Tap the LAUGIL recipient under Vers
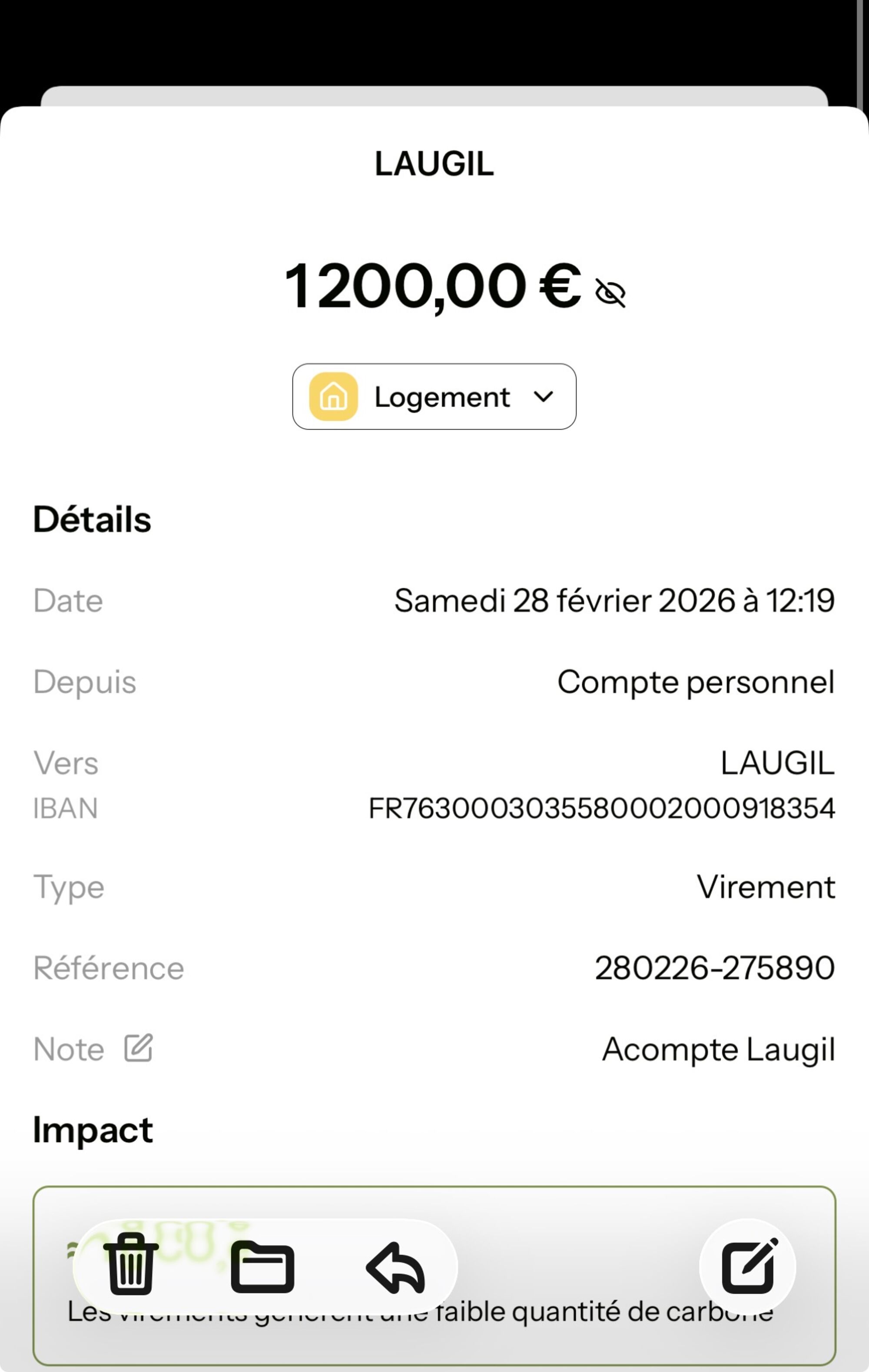869x1372 pixels. [x=777, y=762]
